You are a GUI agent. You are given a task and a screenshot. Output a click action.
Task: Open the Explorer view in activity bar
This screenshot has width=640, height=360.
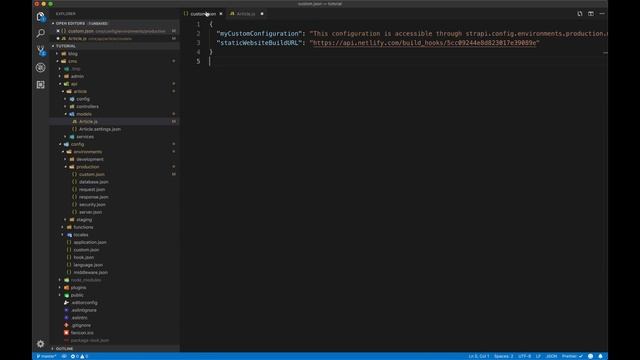(x=40, y=16)
